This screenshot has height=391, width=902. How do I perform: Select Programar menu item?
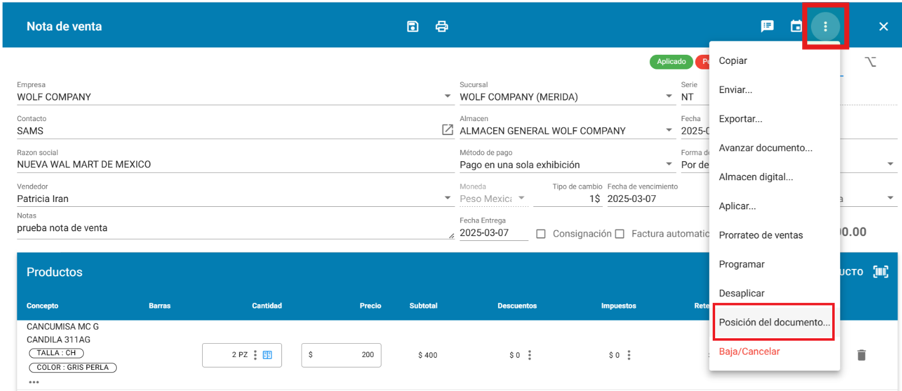[x=775, y=264]
